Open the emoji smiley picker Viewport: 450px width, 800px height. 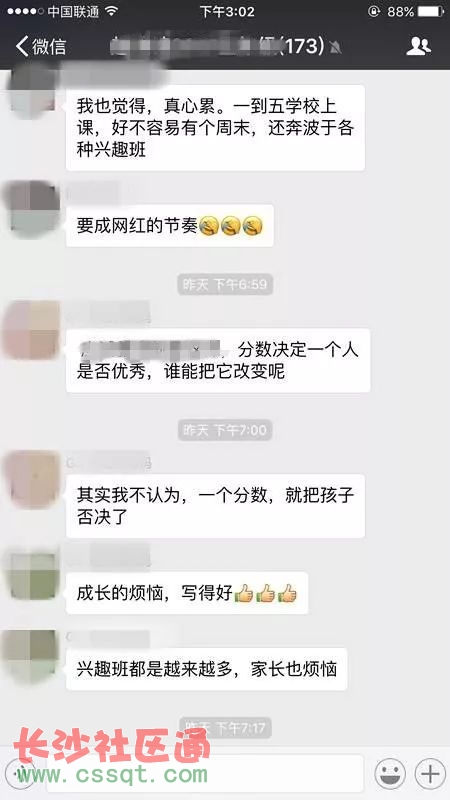[390, 773]
